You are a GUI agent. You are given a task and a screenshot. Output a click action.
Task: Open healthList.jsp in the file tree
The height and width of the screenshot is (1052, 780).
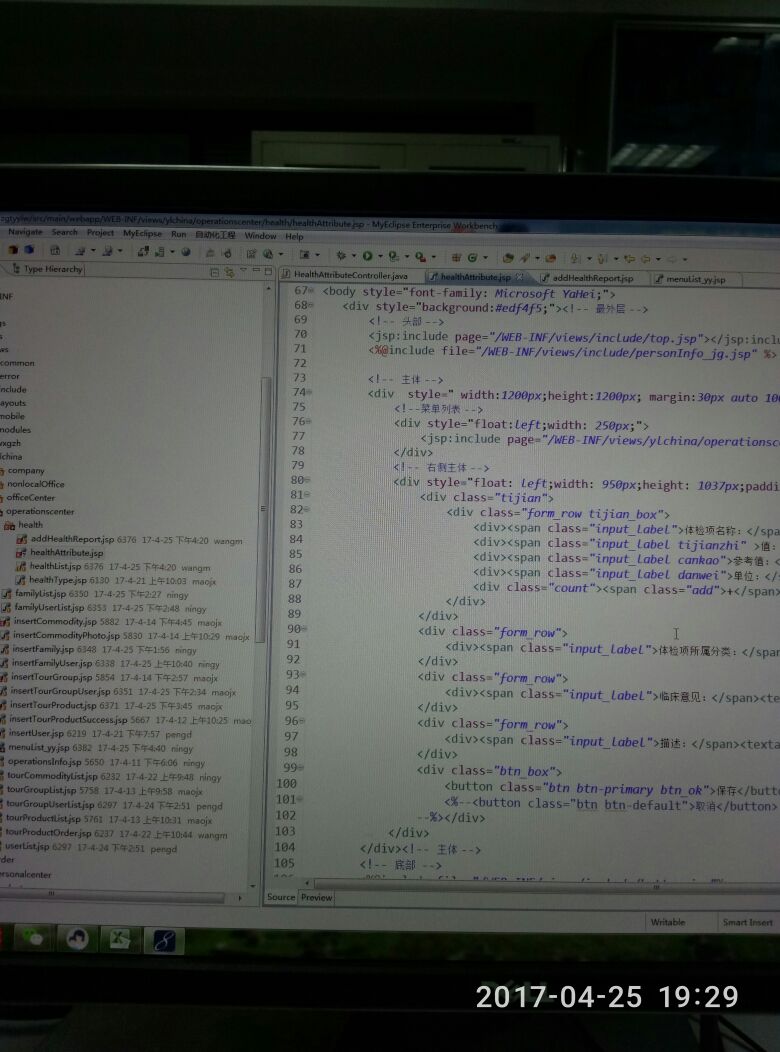point(61,566)
